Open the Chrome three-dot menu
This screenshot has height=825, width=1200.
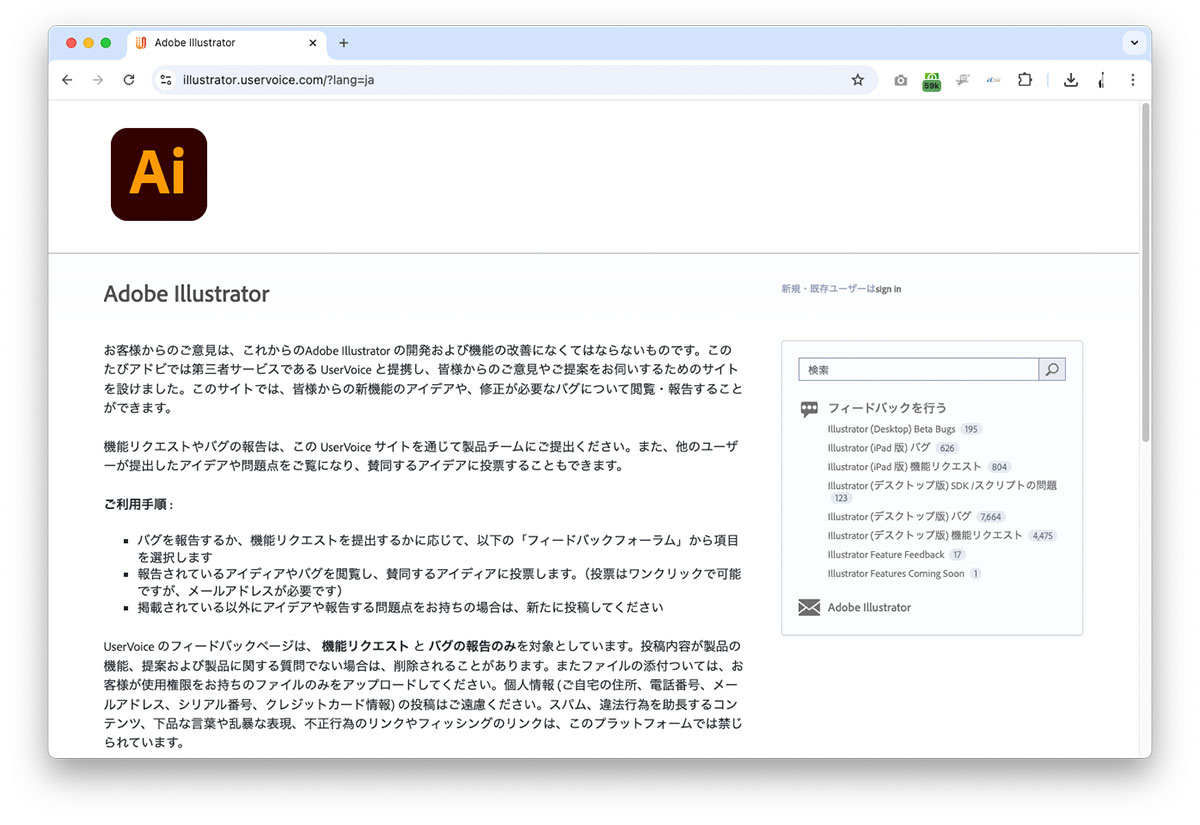coord(1132,80)
